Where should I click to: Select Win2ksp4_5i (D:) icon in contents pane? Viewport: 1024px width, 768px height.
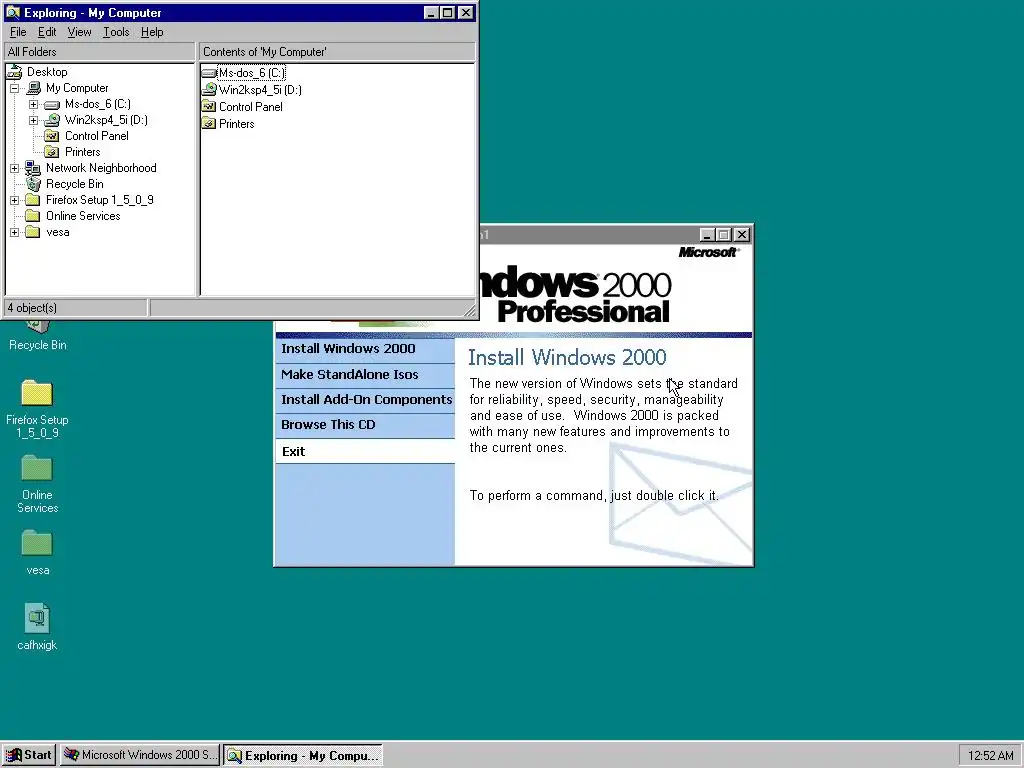209,89
